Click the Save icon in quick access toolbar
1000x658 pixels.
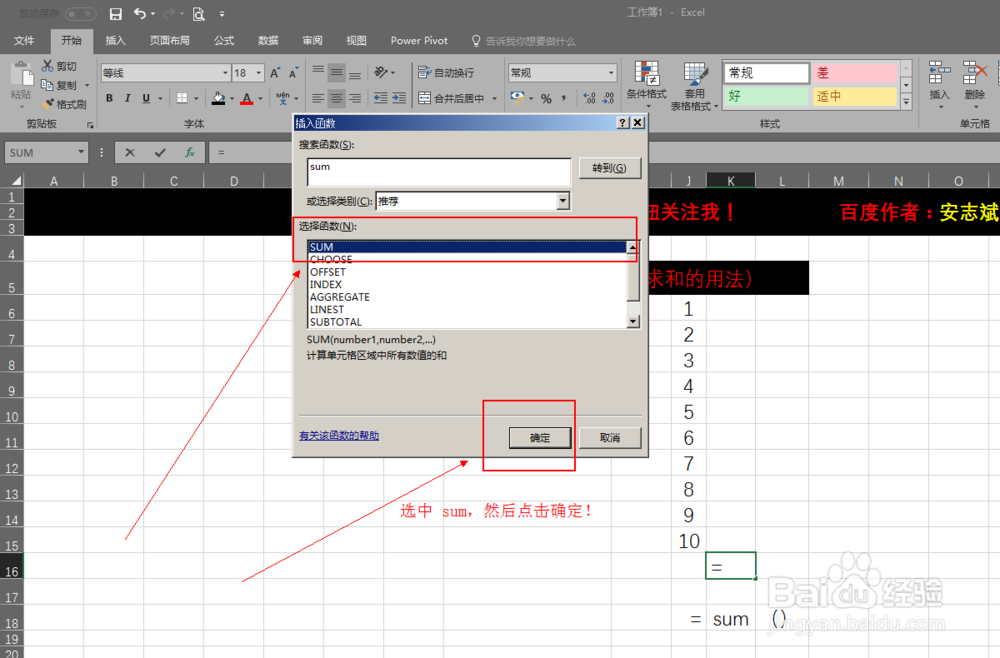pos(115,14)
